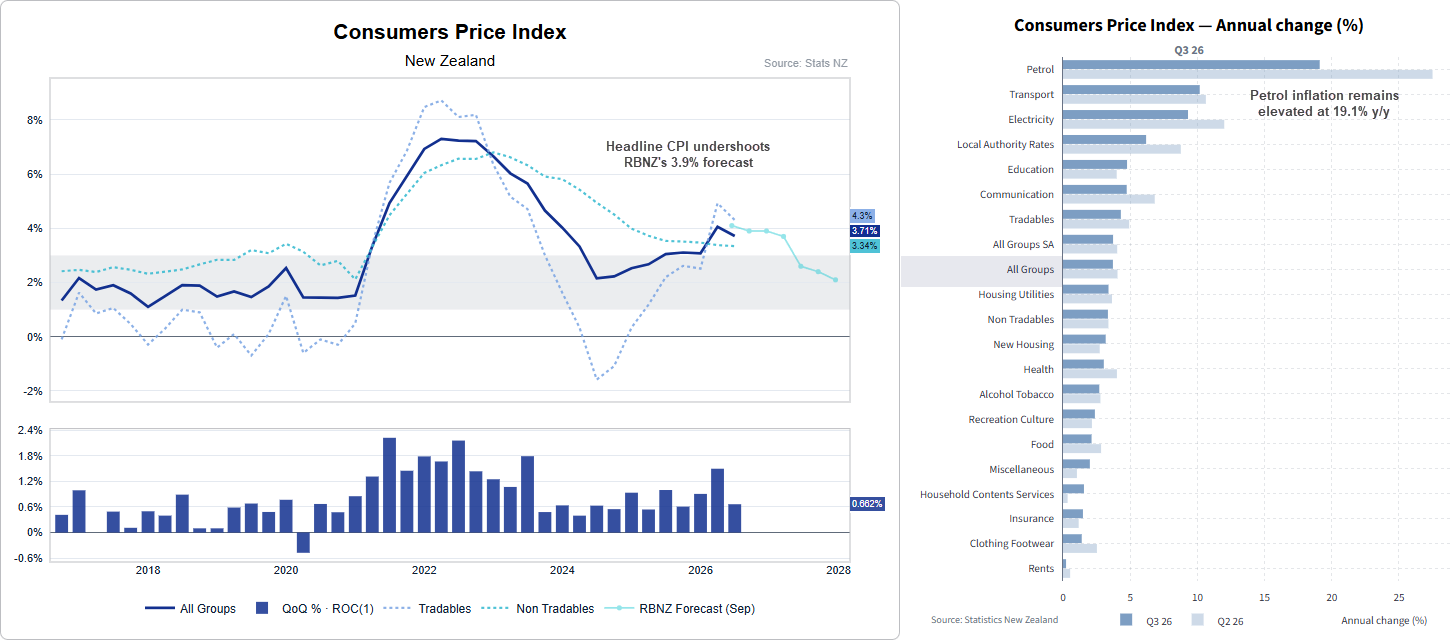Screen dimensions: 1453x640
Task: Click the QoQ % · ROC(1) legend square
Action: [x=263, y=608]
